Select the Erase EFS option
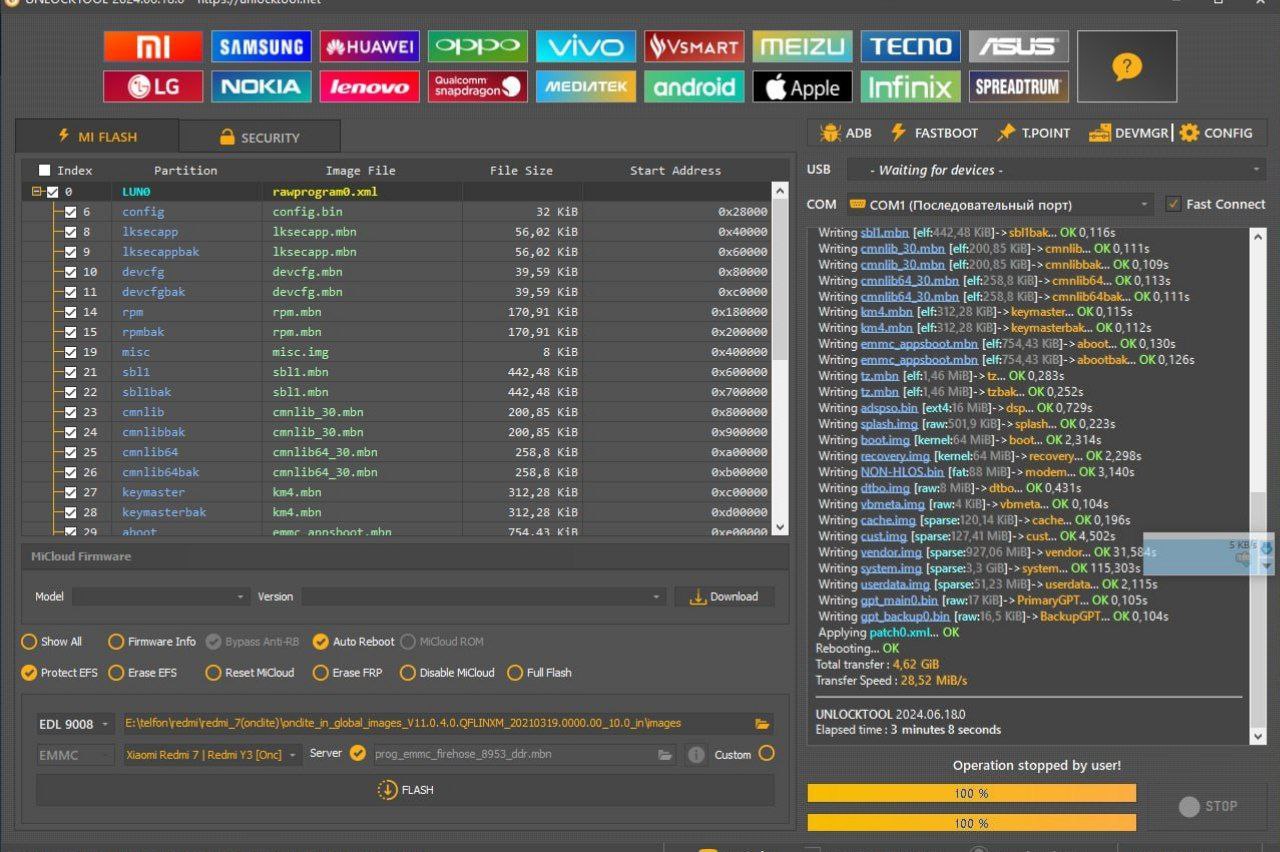The image size is (1280, 852). click(143, 672)
